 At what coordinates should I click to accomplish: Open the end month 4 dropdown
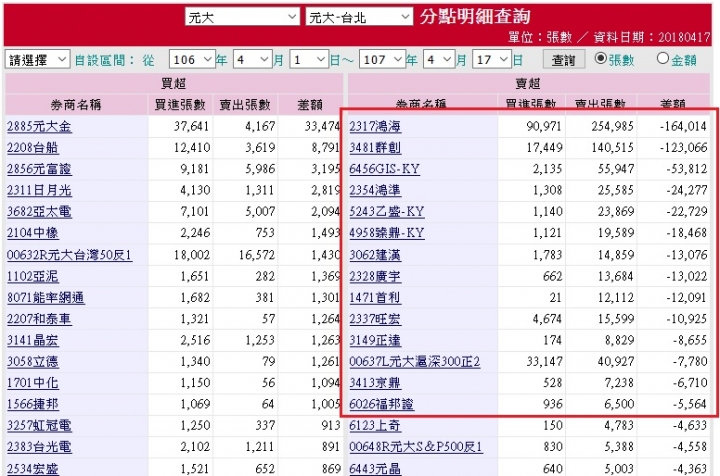tap(439, 60)
